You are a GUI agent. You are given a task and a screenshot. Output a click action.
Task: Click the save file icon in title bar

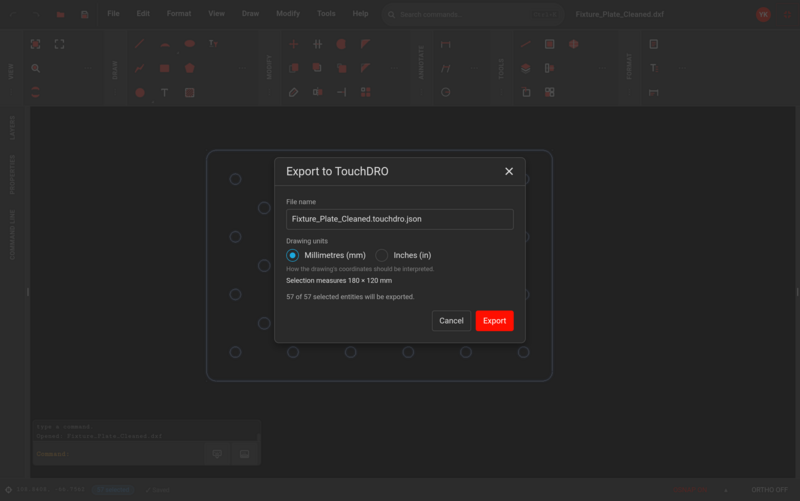[85, 14]
